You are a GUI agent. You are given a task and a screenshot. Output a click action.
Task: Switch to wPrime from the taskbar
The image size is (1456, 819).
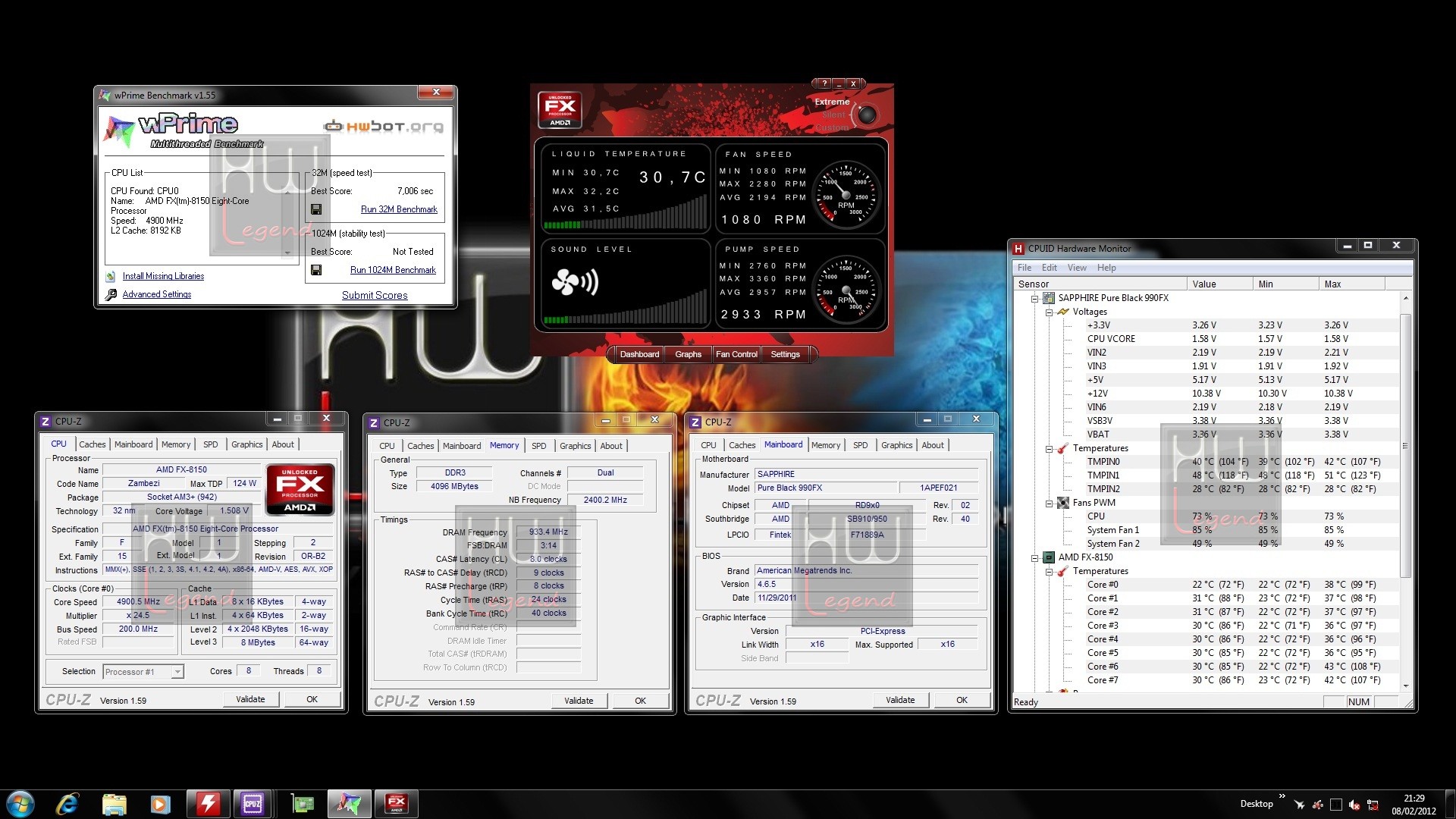pos(349,804)
